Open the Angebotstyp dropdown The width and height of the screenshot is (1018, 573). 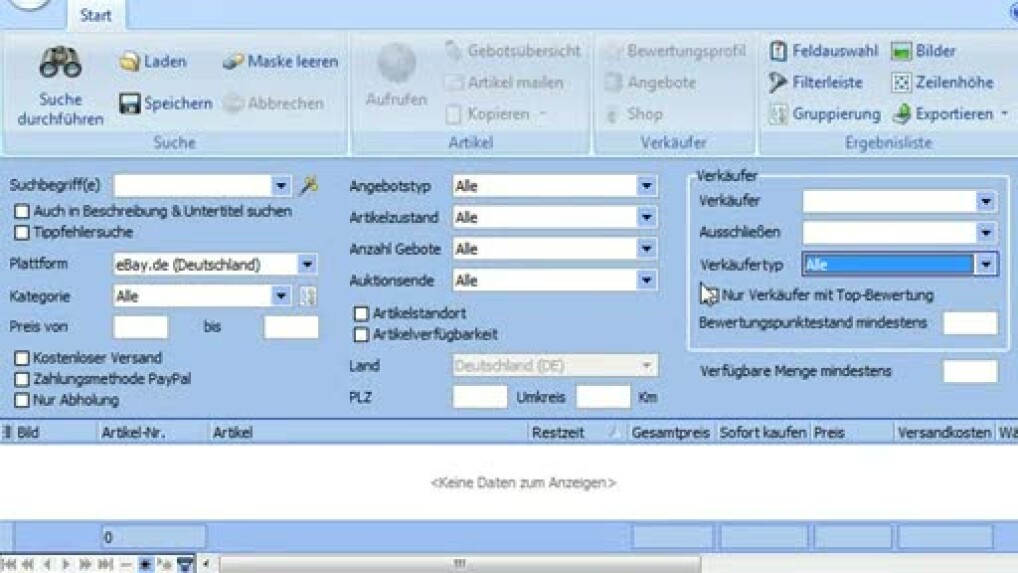point(646,186)
